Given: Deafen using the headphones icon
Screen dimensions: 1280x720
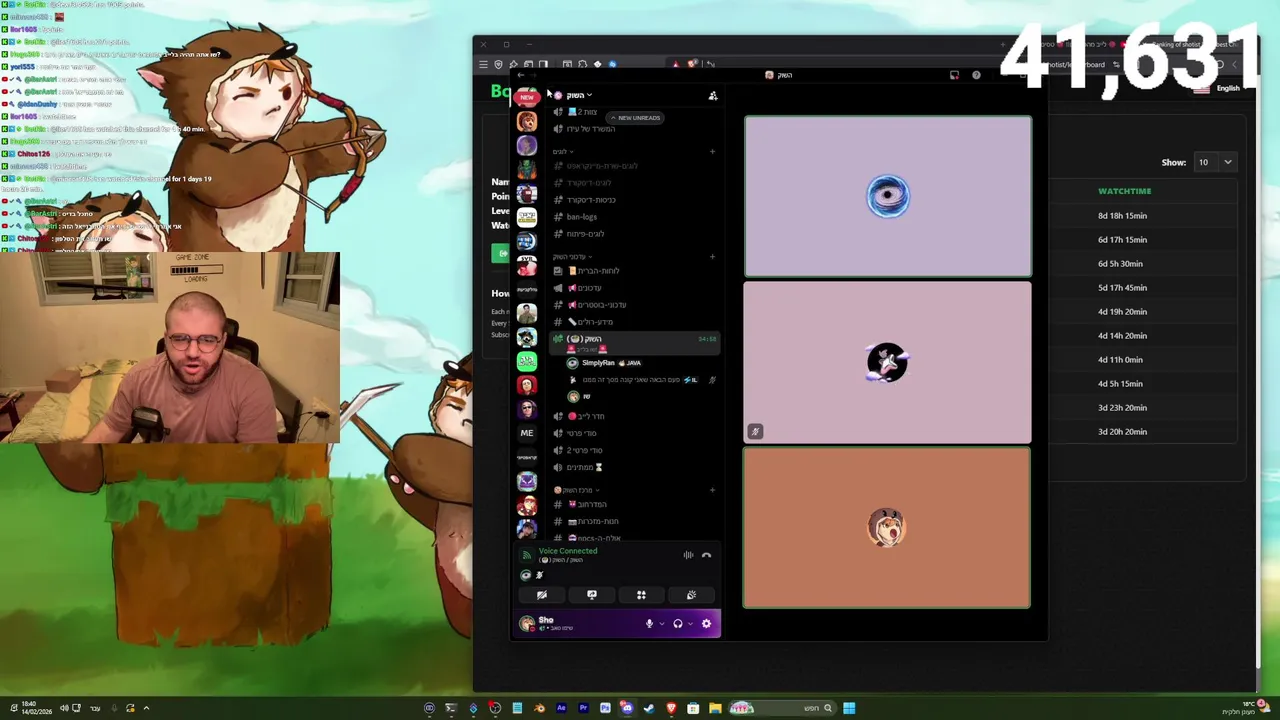Looking at the screenshot, I should [x=678, y=624].
